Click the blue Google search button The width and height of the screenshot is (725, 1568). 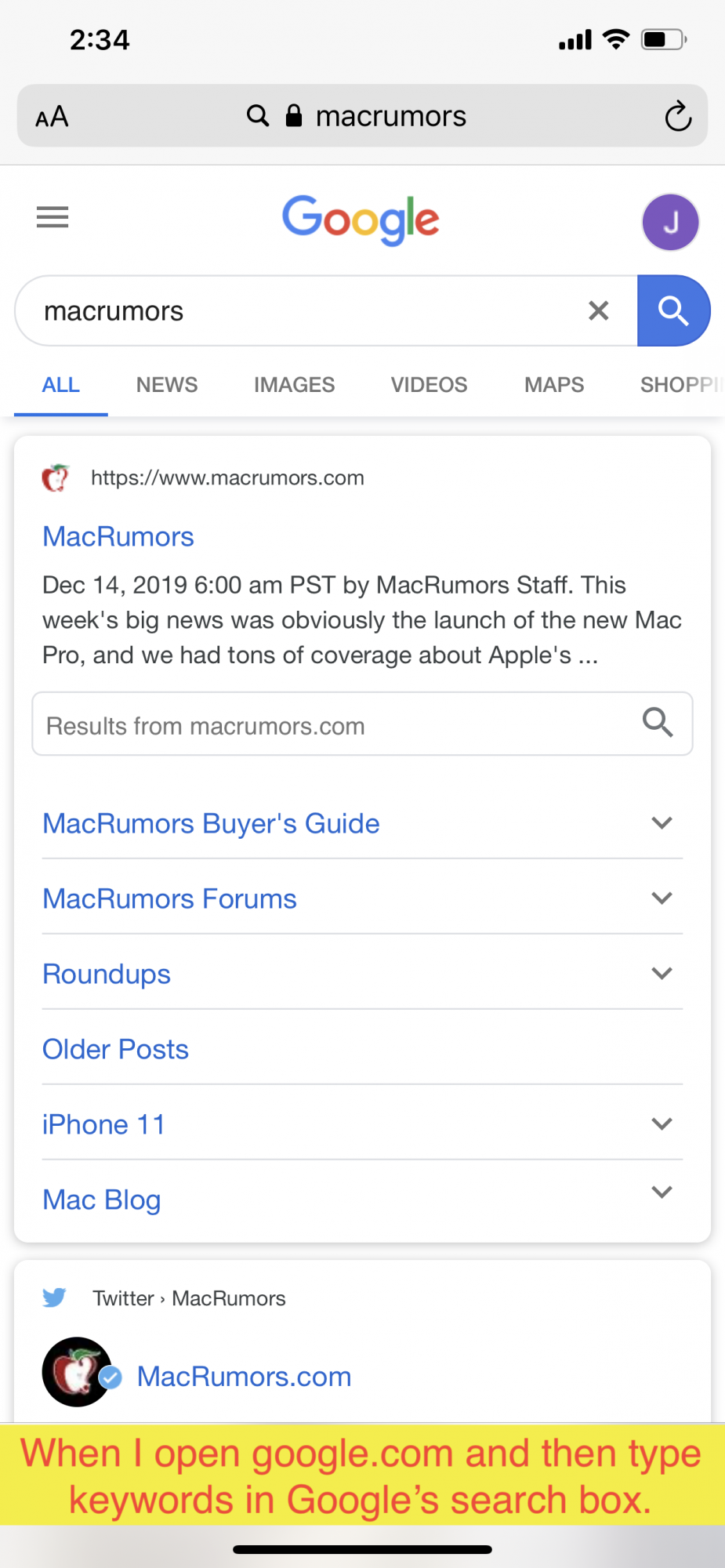[674, 310]
